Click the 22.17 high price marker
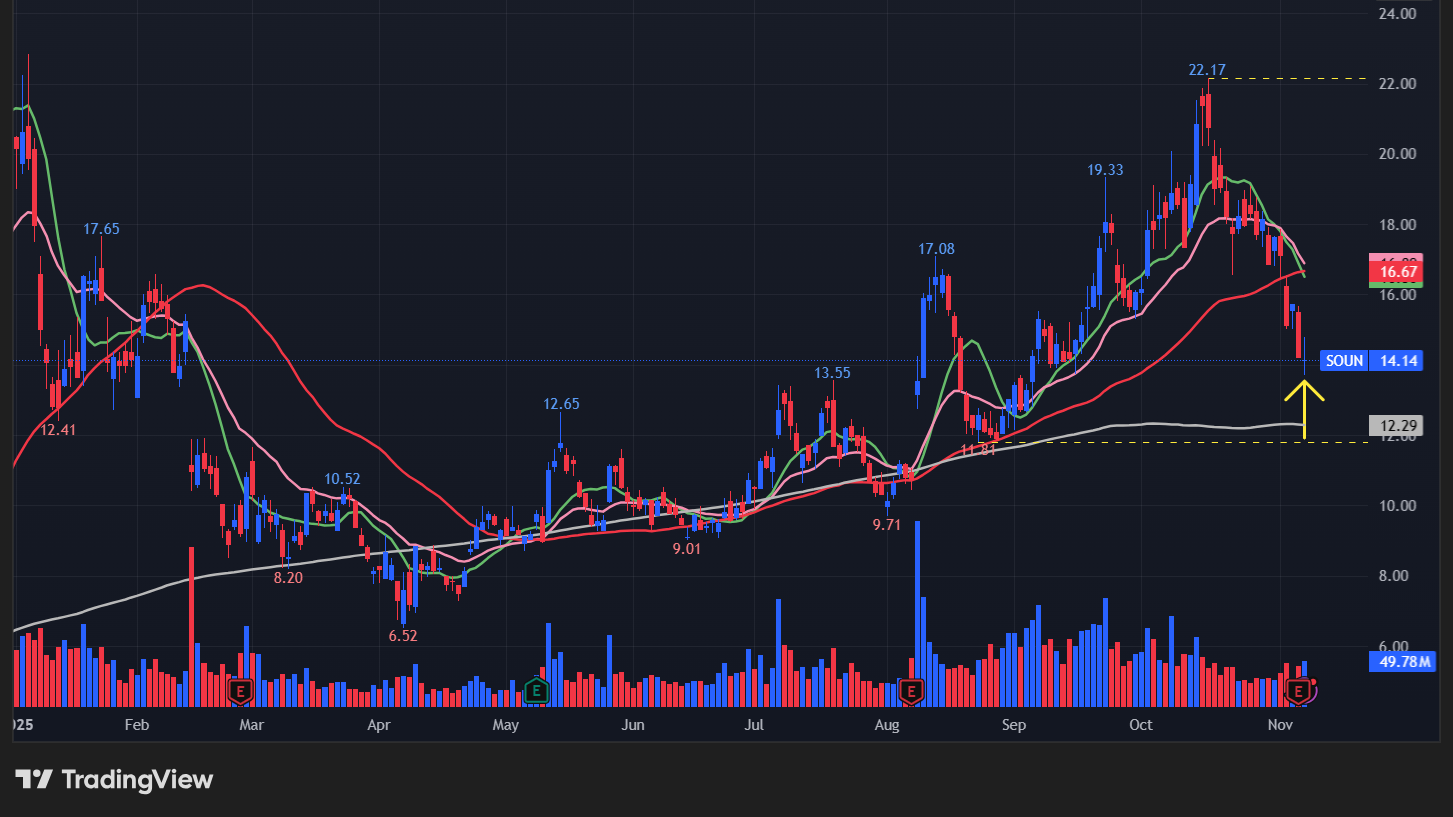Viewport: 1453px width, 817px height. [x=1207, y=70]
